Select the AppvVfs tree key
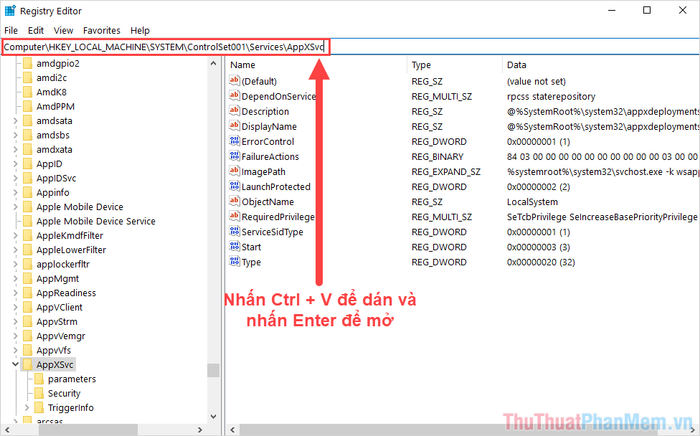 (x=54, y=350)
